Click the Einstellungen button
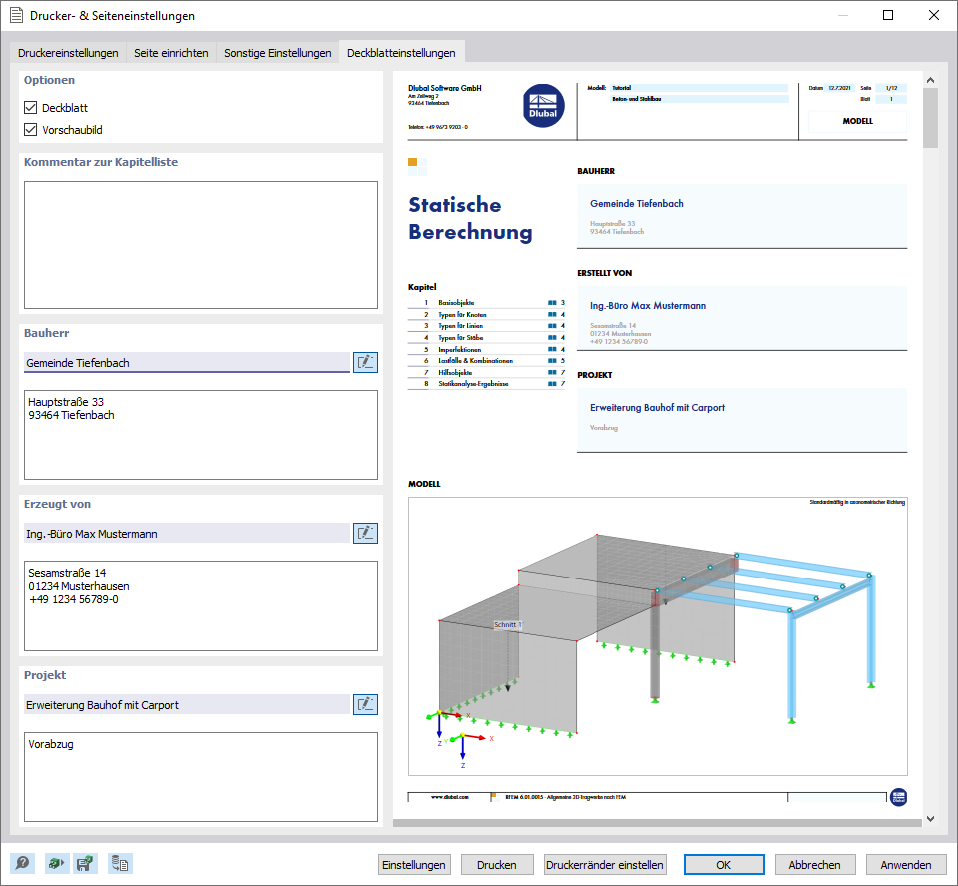This screenshot has width=958, height=886. [414, 865]
